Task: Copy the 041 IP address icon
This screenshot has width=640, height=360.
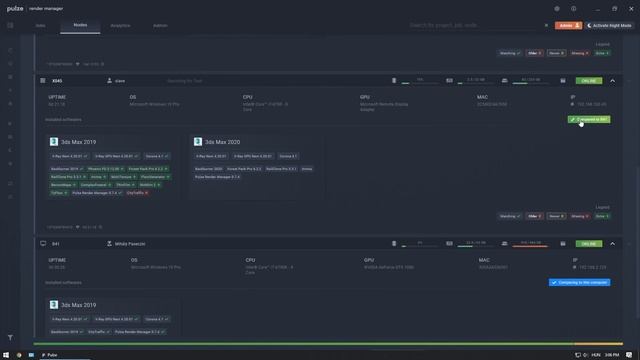Action: coord(575,267)
